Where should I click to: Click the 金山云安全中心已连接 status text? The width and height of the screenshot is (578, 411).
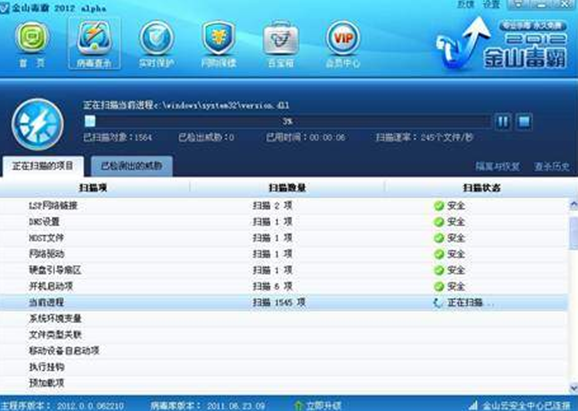coord(526,406)
